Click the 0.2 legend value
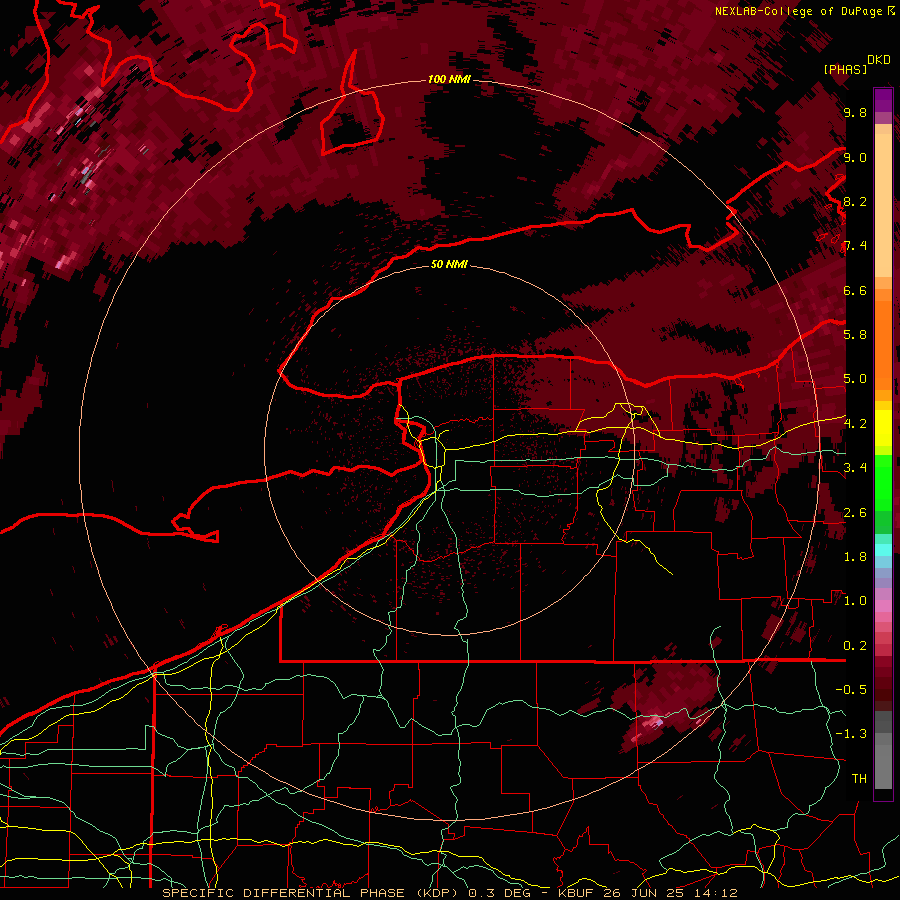900x900 pixels. 855,646
